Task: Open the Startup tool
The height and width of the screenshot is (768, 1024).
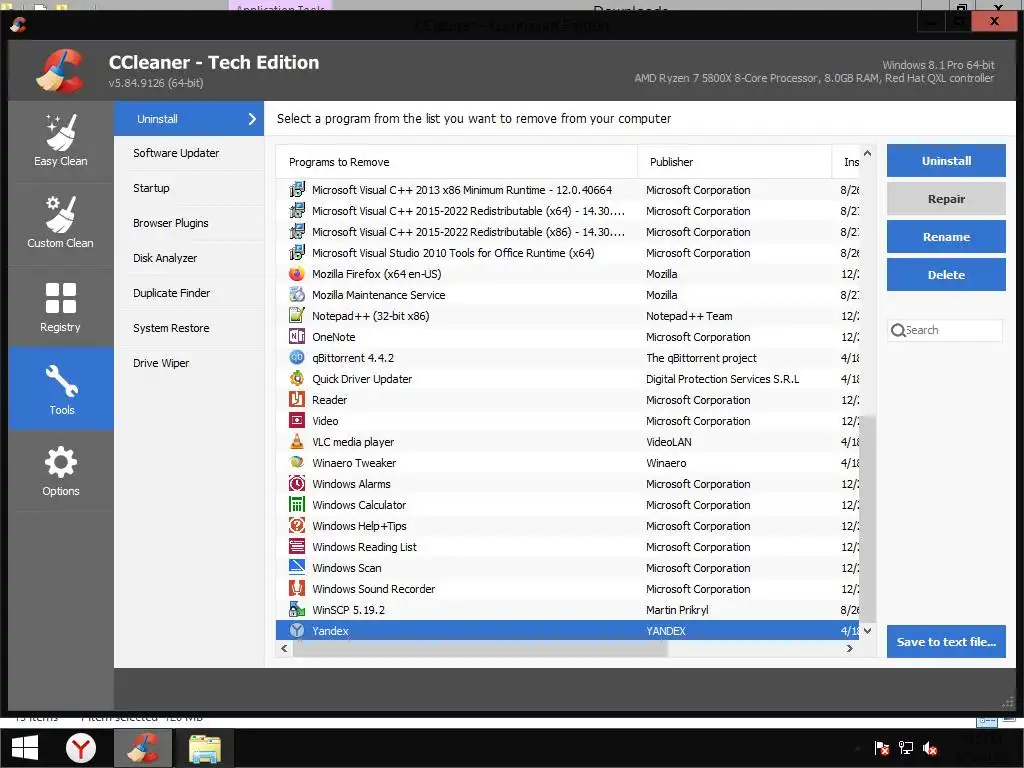Action: (x=189, y=188)
